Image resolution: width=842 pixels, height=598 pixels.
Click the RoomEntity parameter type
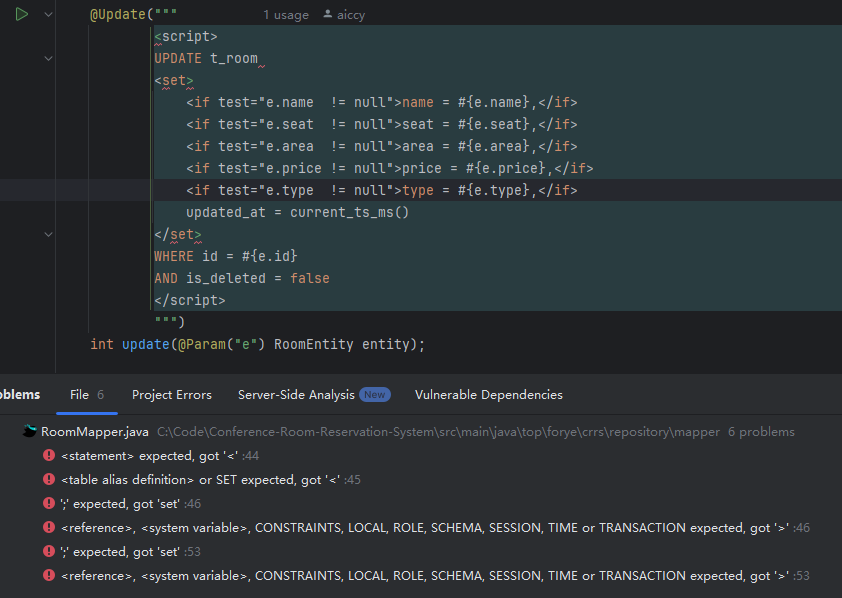pos(314,344)
